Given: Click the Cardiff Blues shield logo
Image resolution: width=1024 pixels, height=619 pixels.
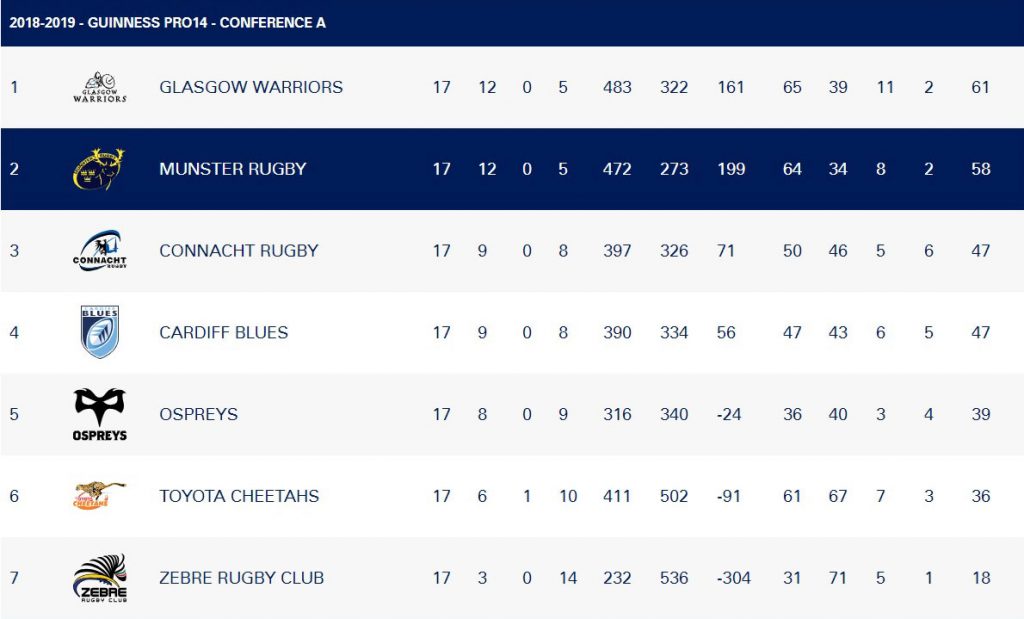Looking at the screenshot, I should [99, 332].
